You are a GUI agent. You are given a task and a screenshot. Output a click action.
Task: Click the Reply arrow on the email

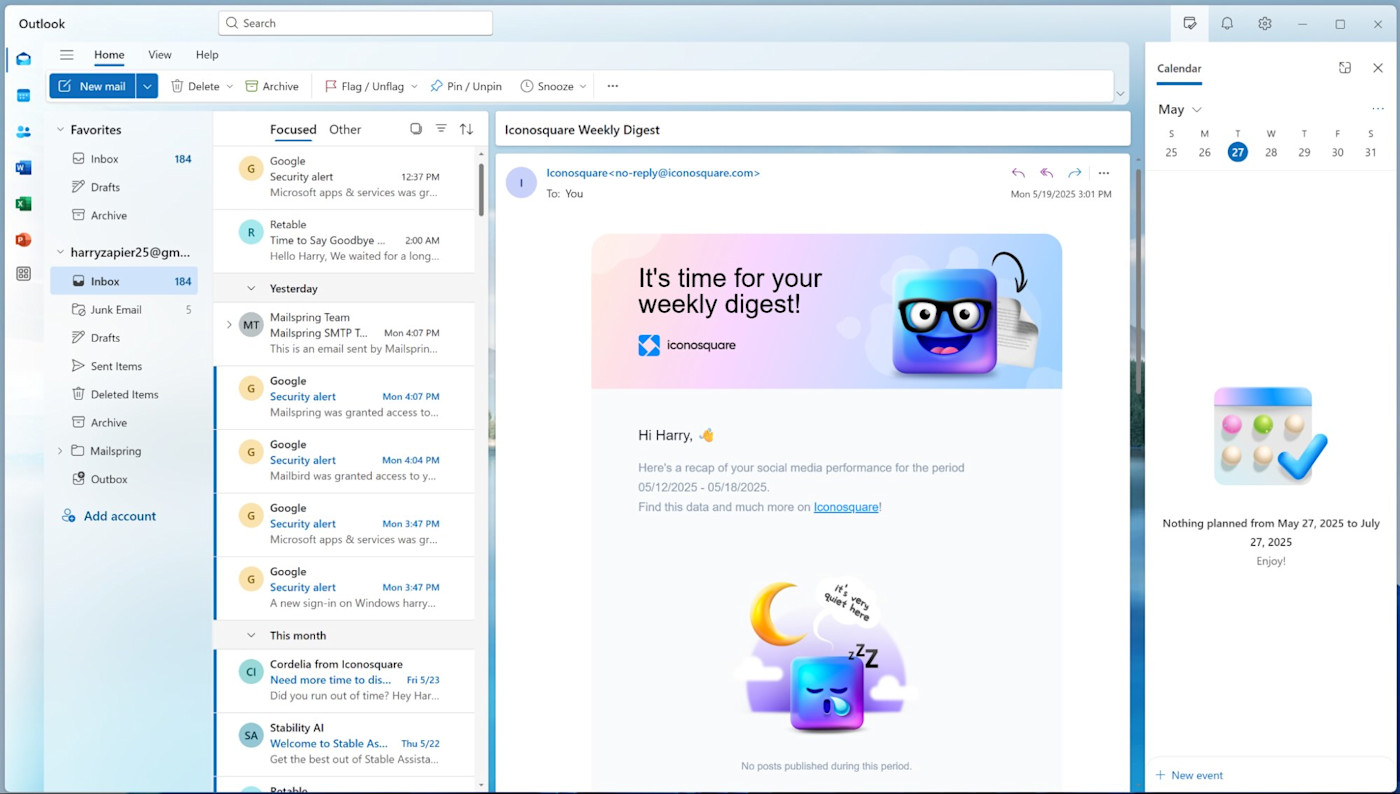[1018, 173]
